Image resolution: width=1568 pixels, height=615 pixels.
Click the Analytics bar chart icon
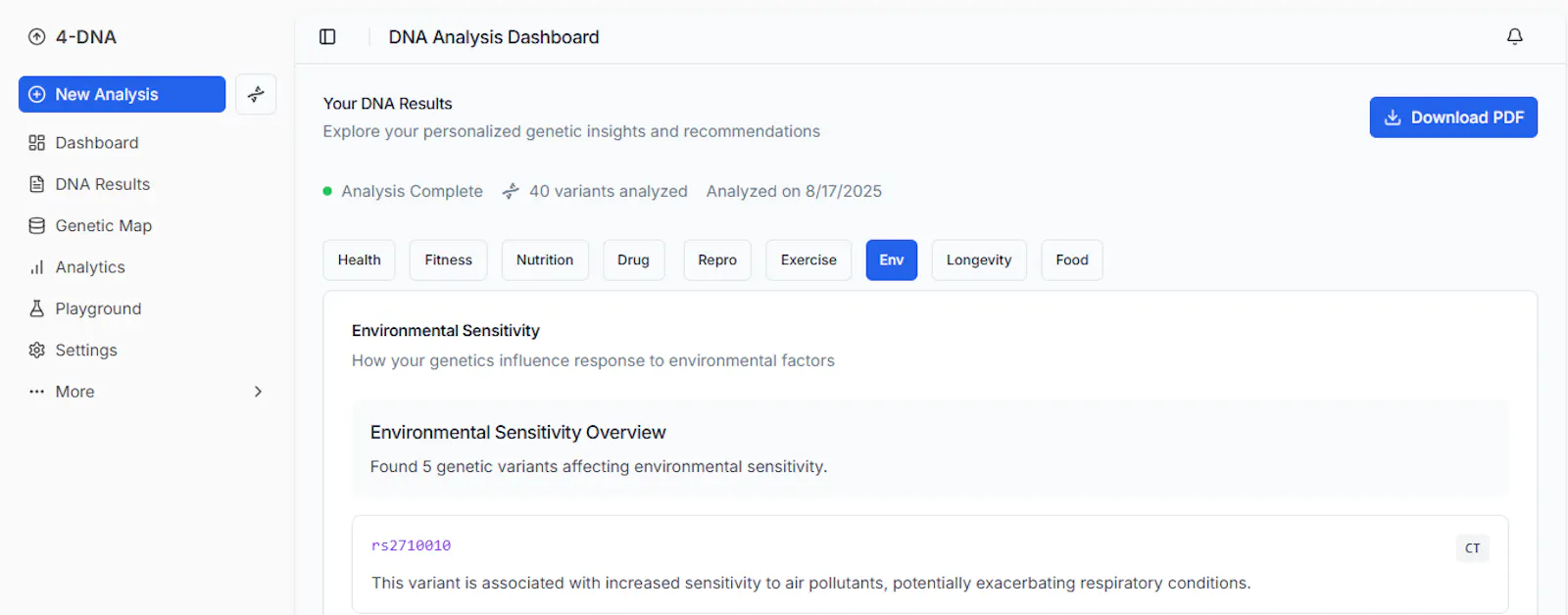tap(37, 267)
